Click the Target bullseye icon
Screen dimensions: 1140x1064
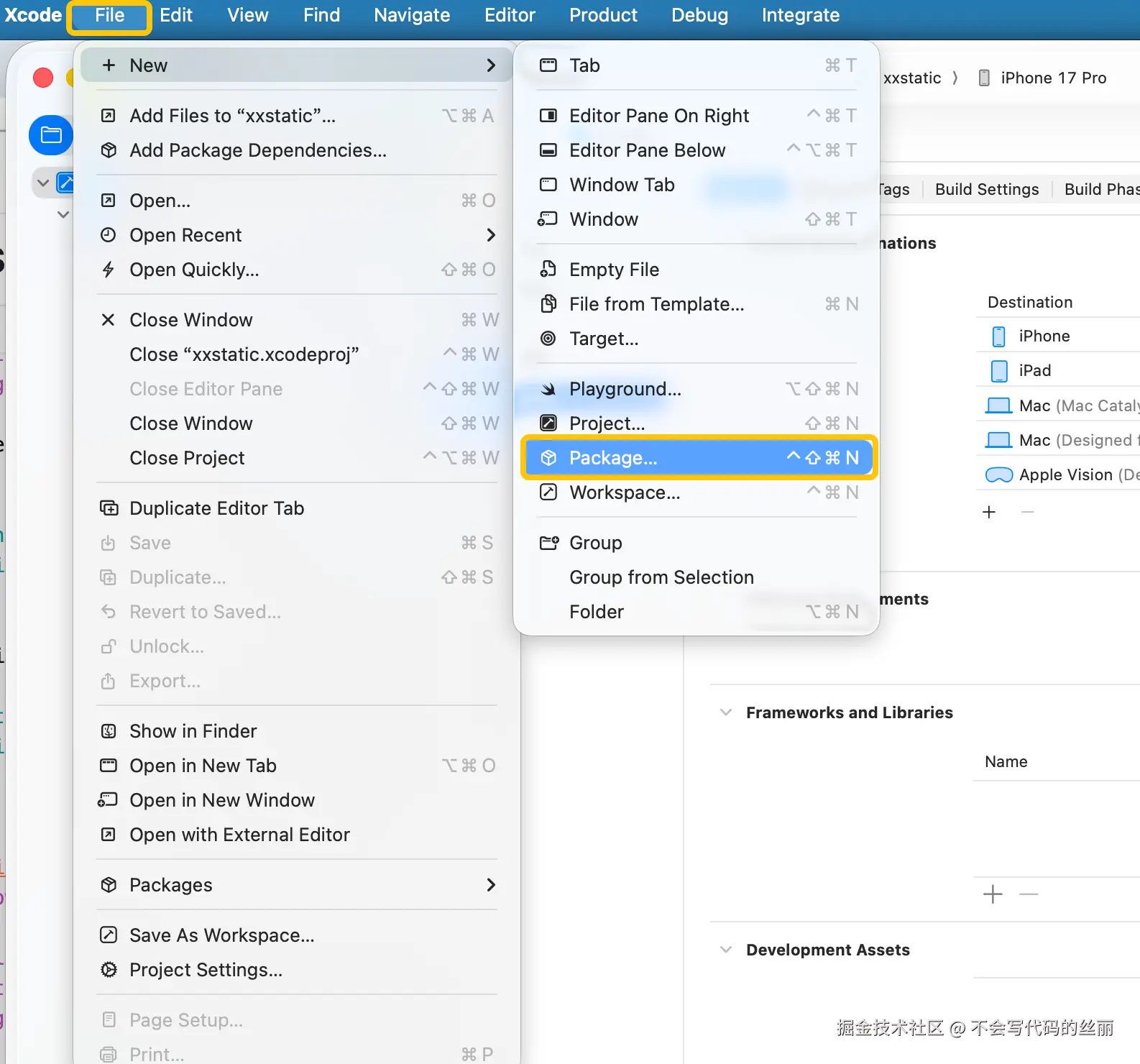click(548, 339)
